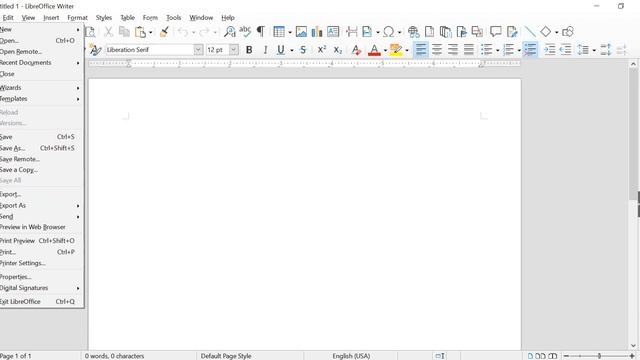Insert special character omega icon
The image size is (640, 360).
[389, 32]
